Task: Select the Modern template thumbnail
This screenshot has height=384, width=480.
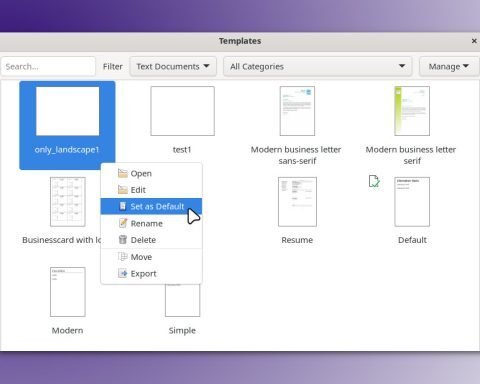Action: click(x=68, y=292)
